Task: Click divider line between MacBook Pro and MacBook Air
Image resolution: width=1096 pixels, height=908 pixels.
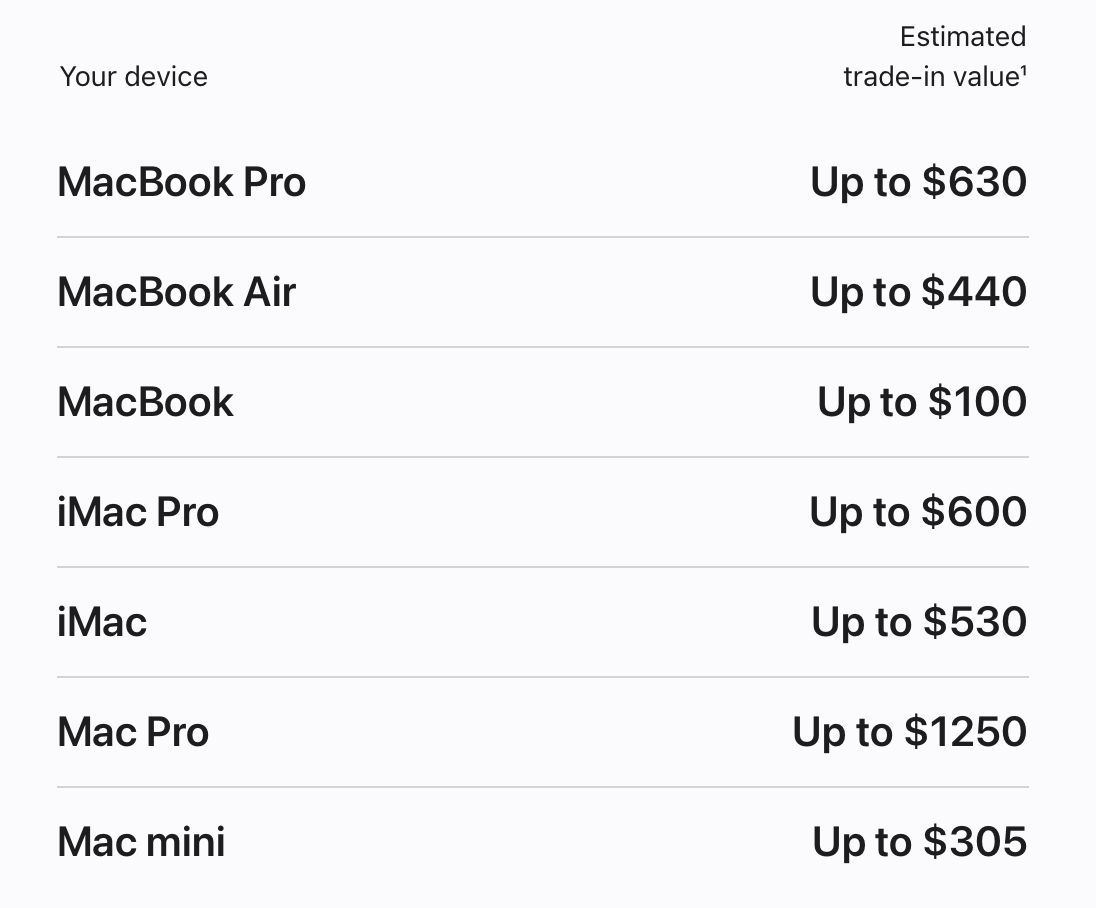Action: pyautogui.click(x=543, y=237)
